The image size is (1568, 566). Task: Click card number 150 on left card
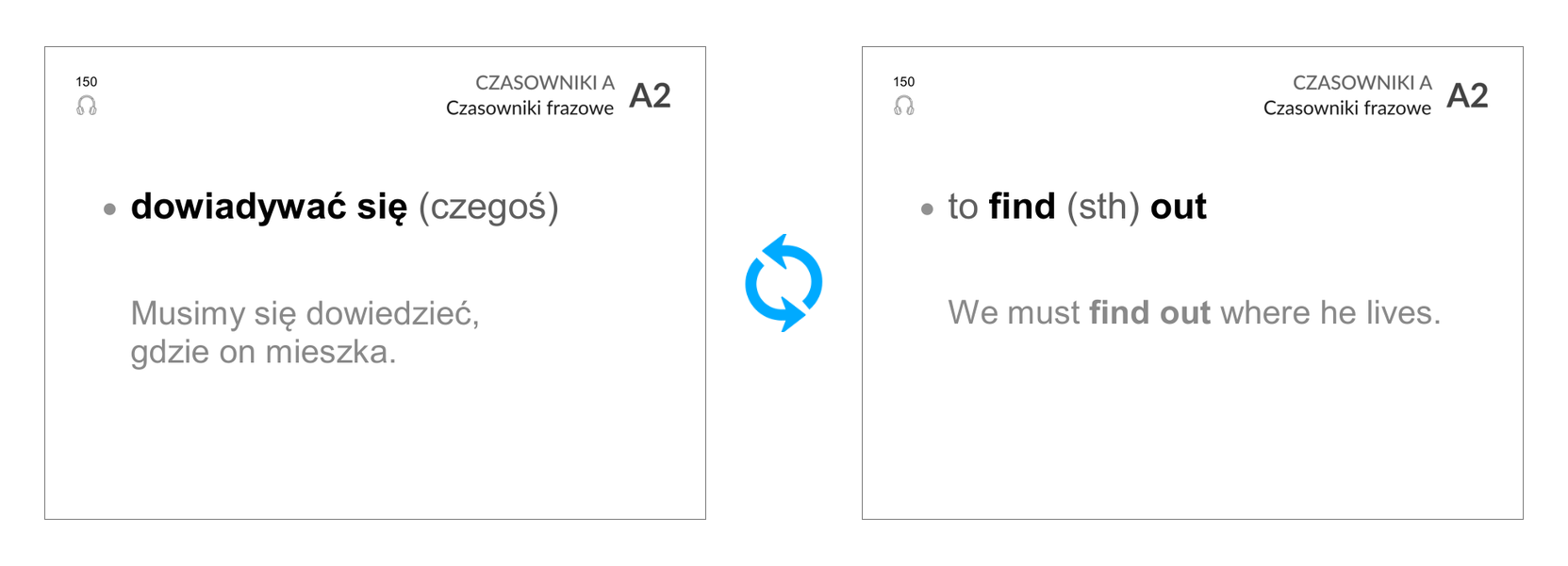click(x=87, y=82)
